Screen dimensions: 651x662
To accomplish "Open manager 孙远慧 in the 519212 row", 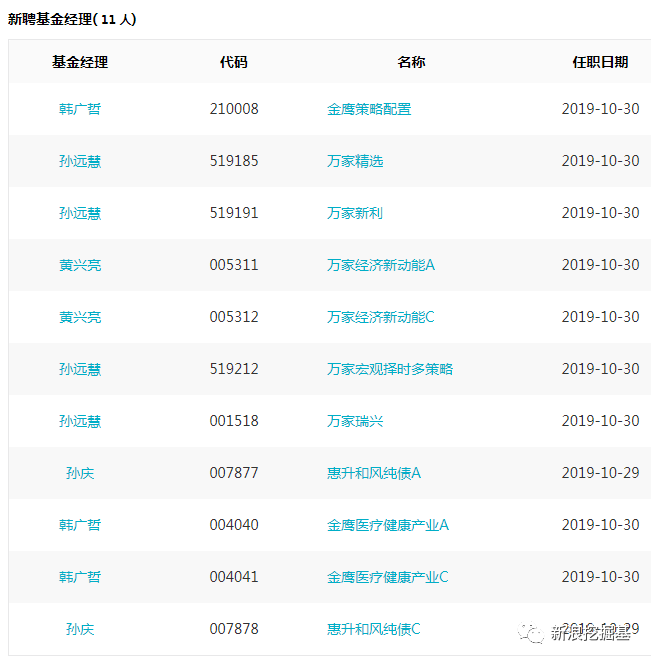I will tap(80, 369).
